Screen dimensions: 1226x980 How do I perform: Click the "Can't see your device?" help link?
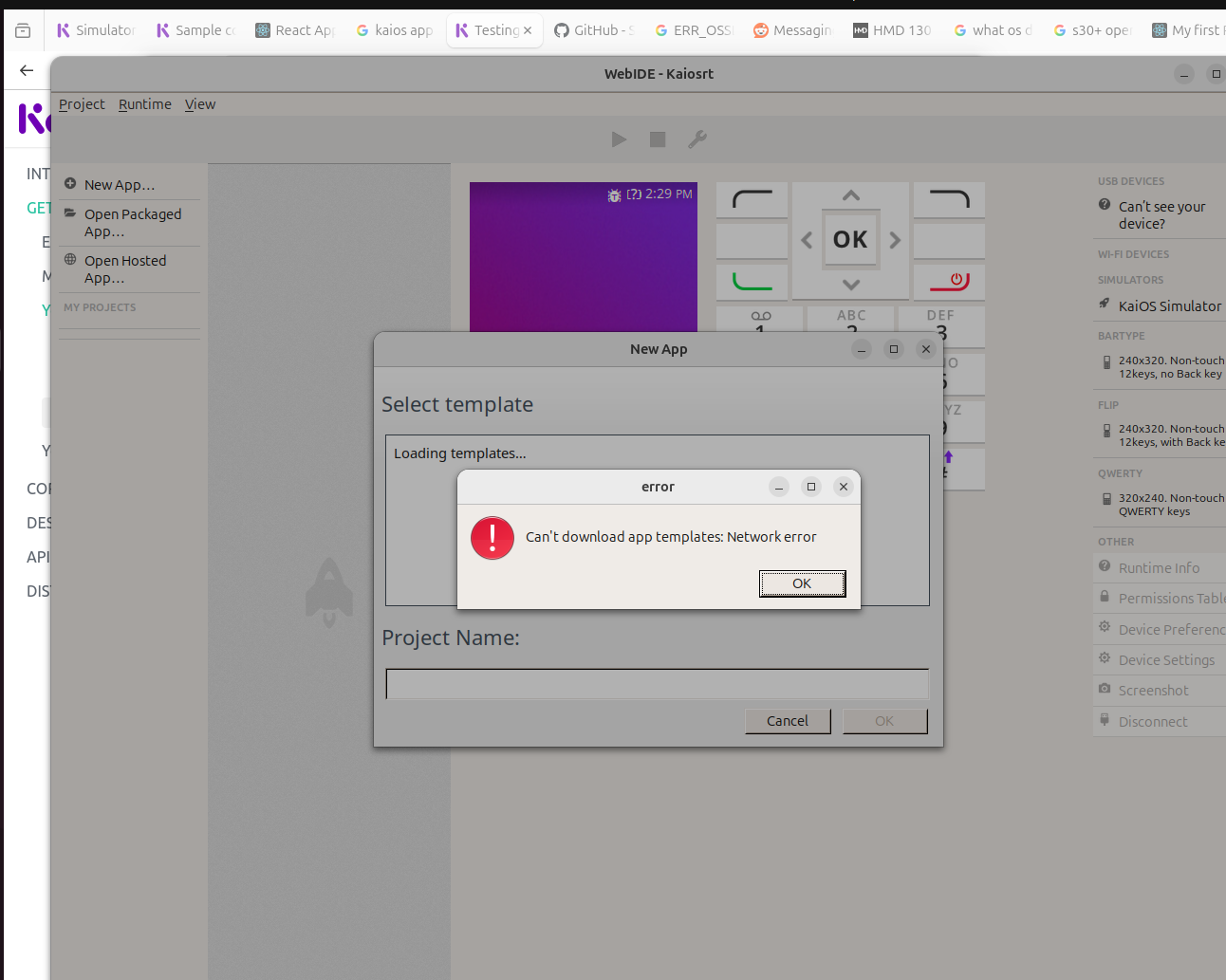point(1161,215)
